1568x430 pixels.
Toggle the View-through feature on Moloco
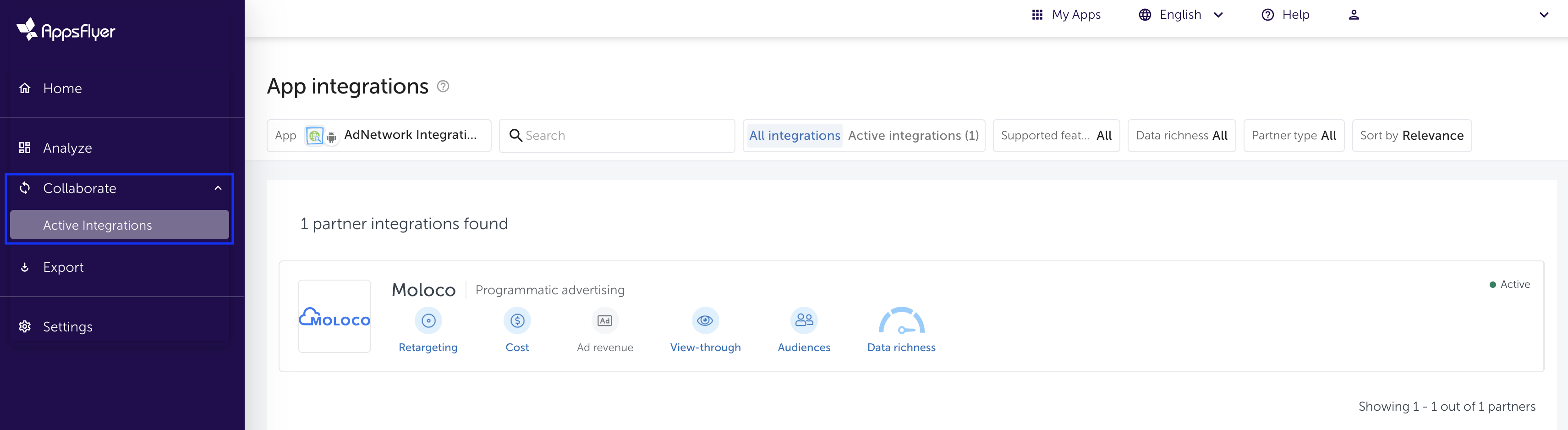(x=705, y=320)
